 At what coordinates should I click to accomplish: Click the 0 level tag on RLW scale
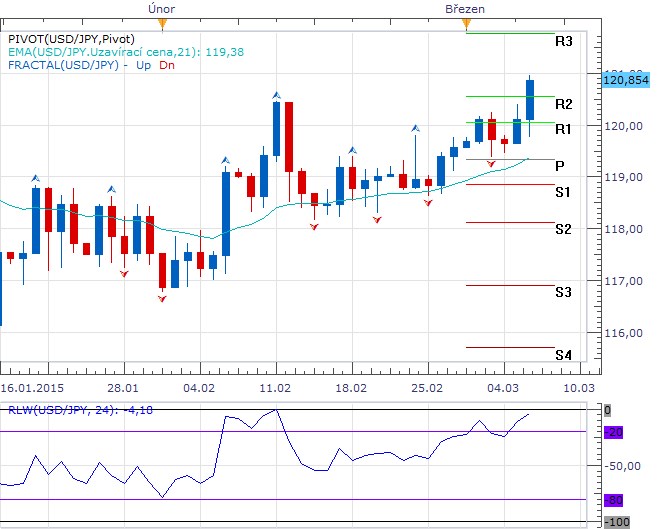click(607, 410)
